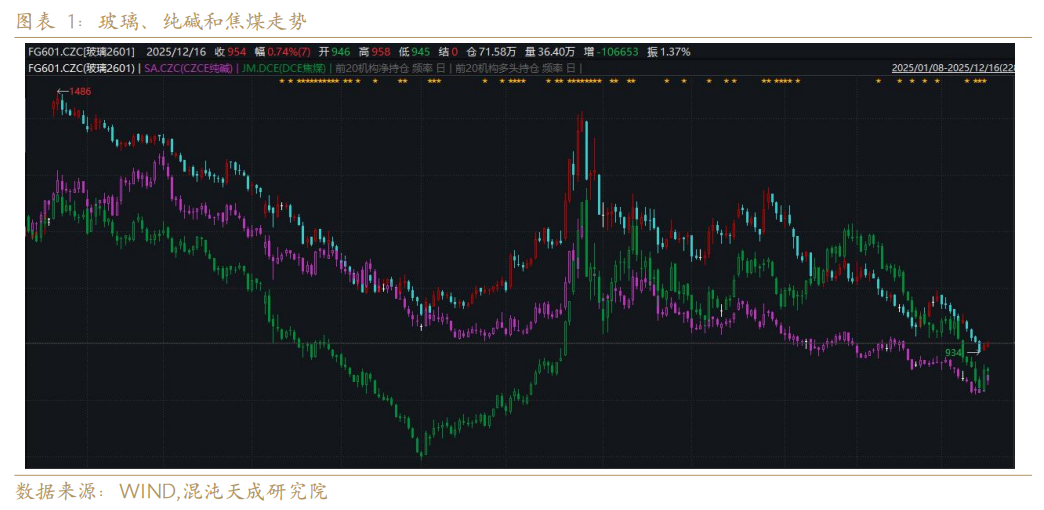Click the rightmost yellow star event marker
1044x510 pixels.
tap(984, 81)
